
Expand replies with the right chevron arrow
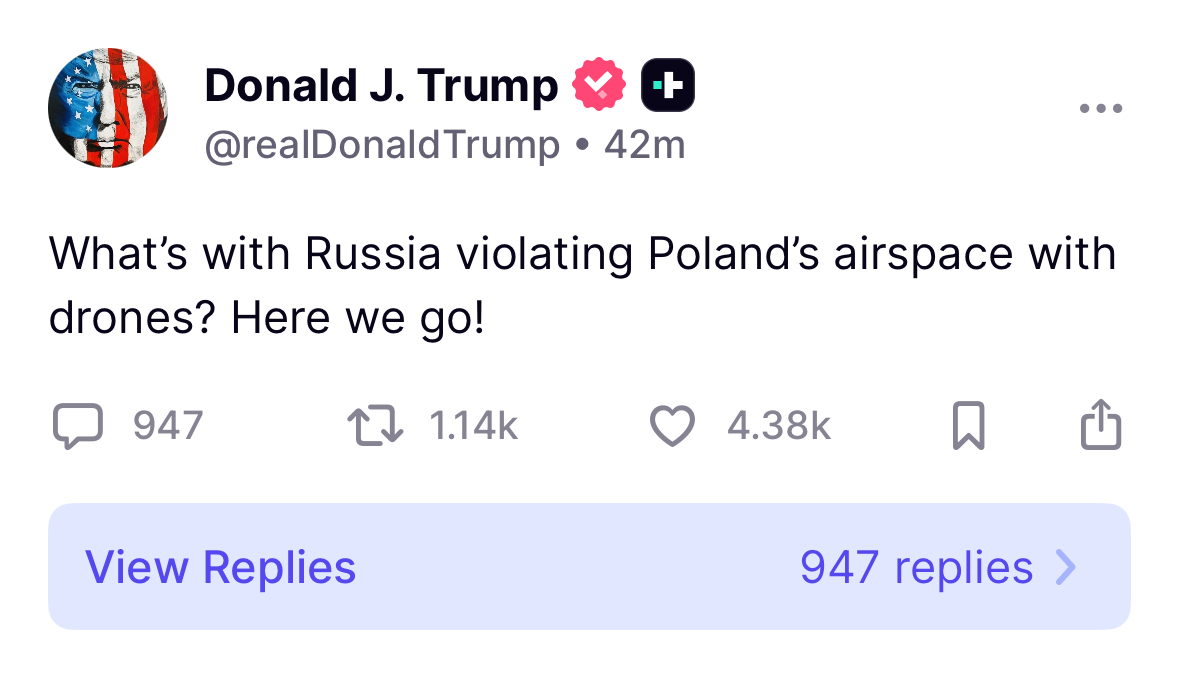(x=1066, y=567)
